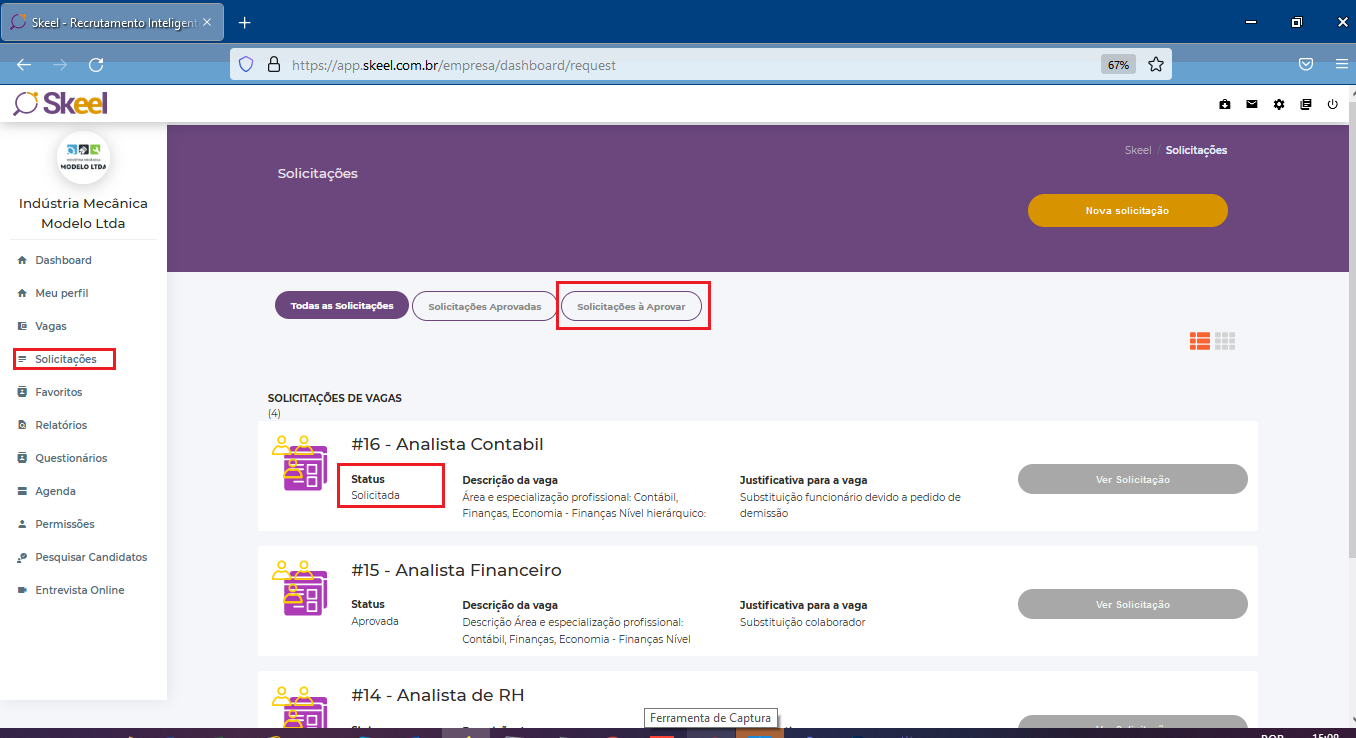Screen dimensions: 1356x738
Task: Select the Todas as Solicitações tab
Action: (x=342, y=306)
